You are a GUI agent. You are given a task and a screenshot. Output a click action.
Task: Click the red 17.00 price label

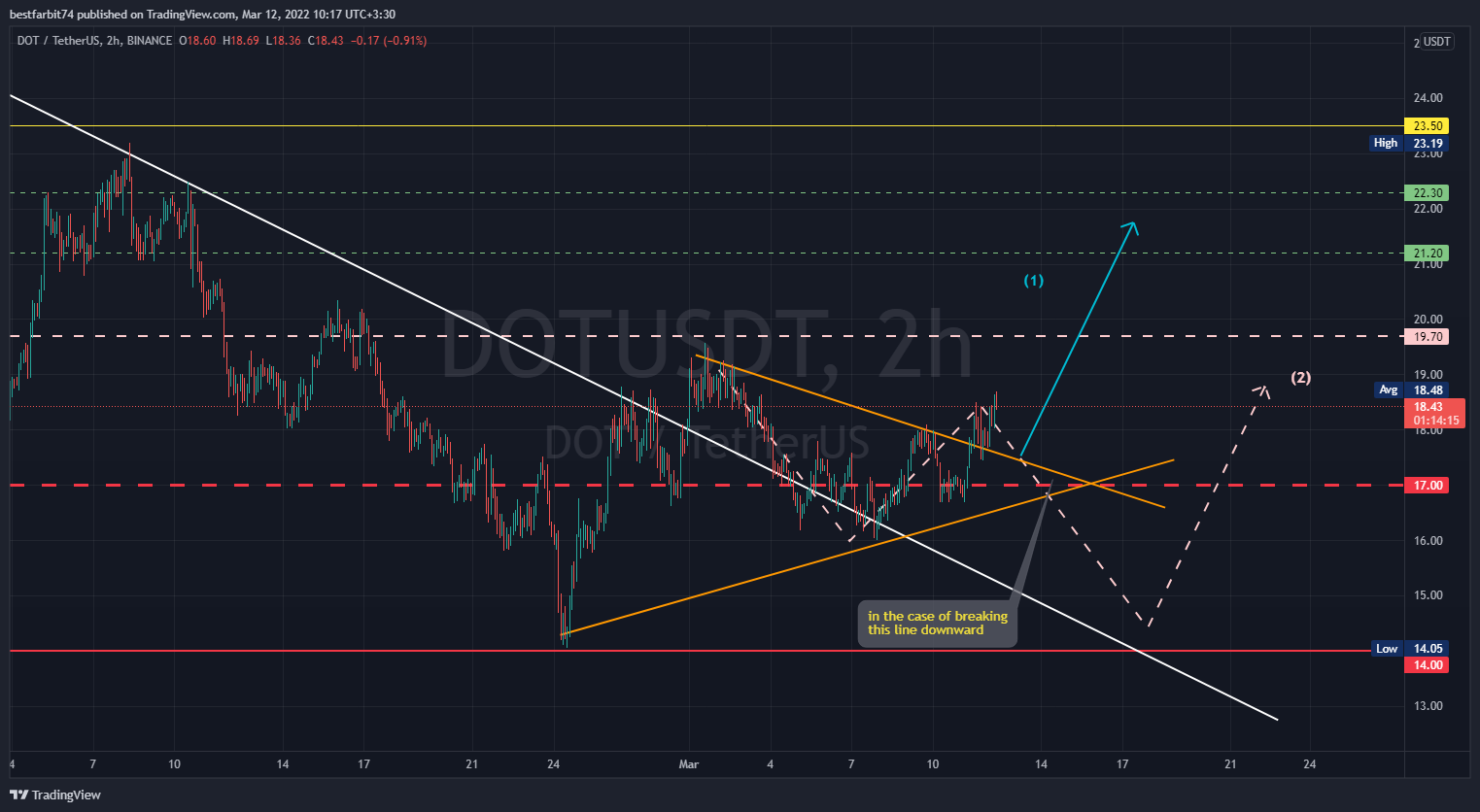point(1427,485)
